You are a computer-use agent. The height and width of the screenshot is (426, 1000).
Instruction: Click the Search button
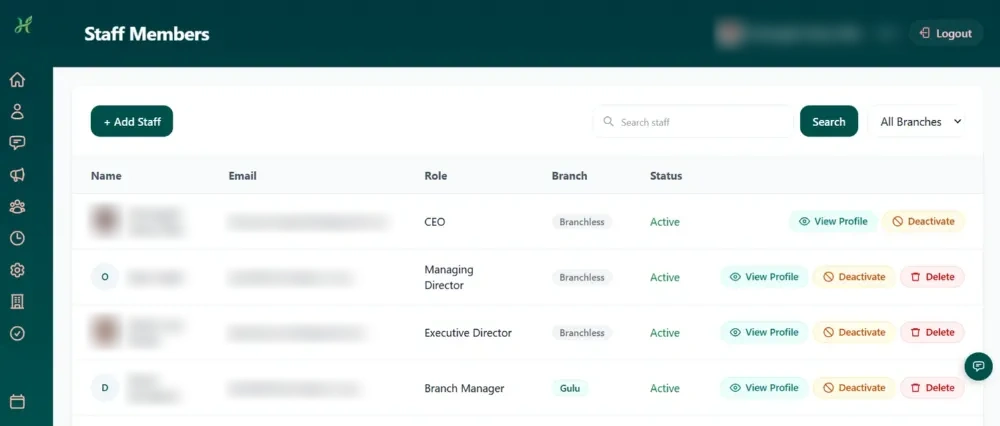pos(829,121)
